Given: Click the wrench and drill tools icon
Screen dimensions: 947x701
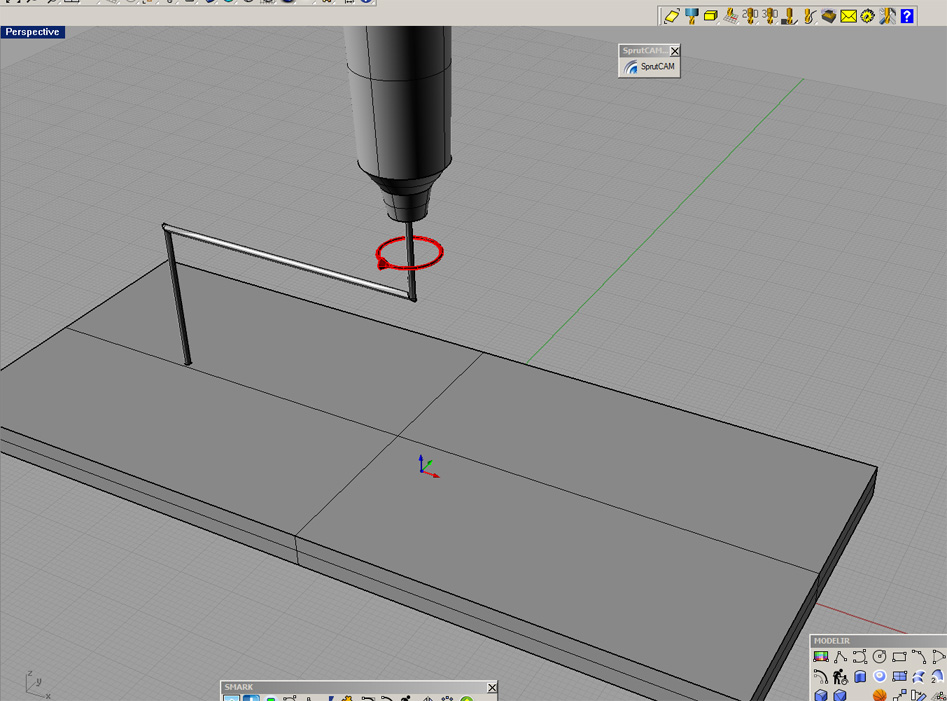Looking at the screenshot, I should click(887, 16).
